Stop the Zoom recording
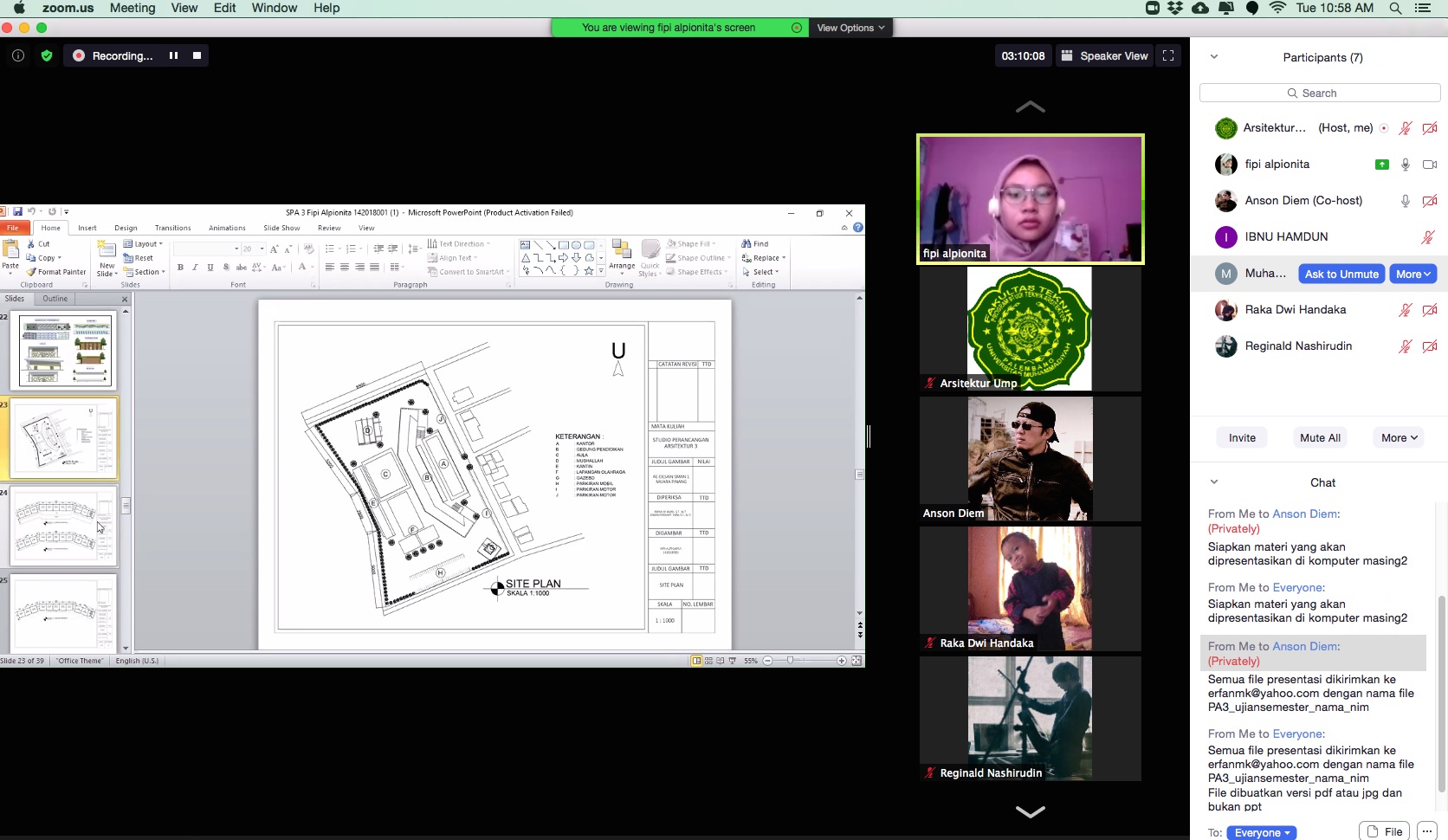The height and width of the screenshot is (840, 1448). tap(197, 55)
